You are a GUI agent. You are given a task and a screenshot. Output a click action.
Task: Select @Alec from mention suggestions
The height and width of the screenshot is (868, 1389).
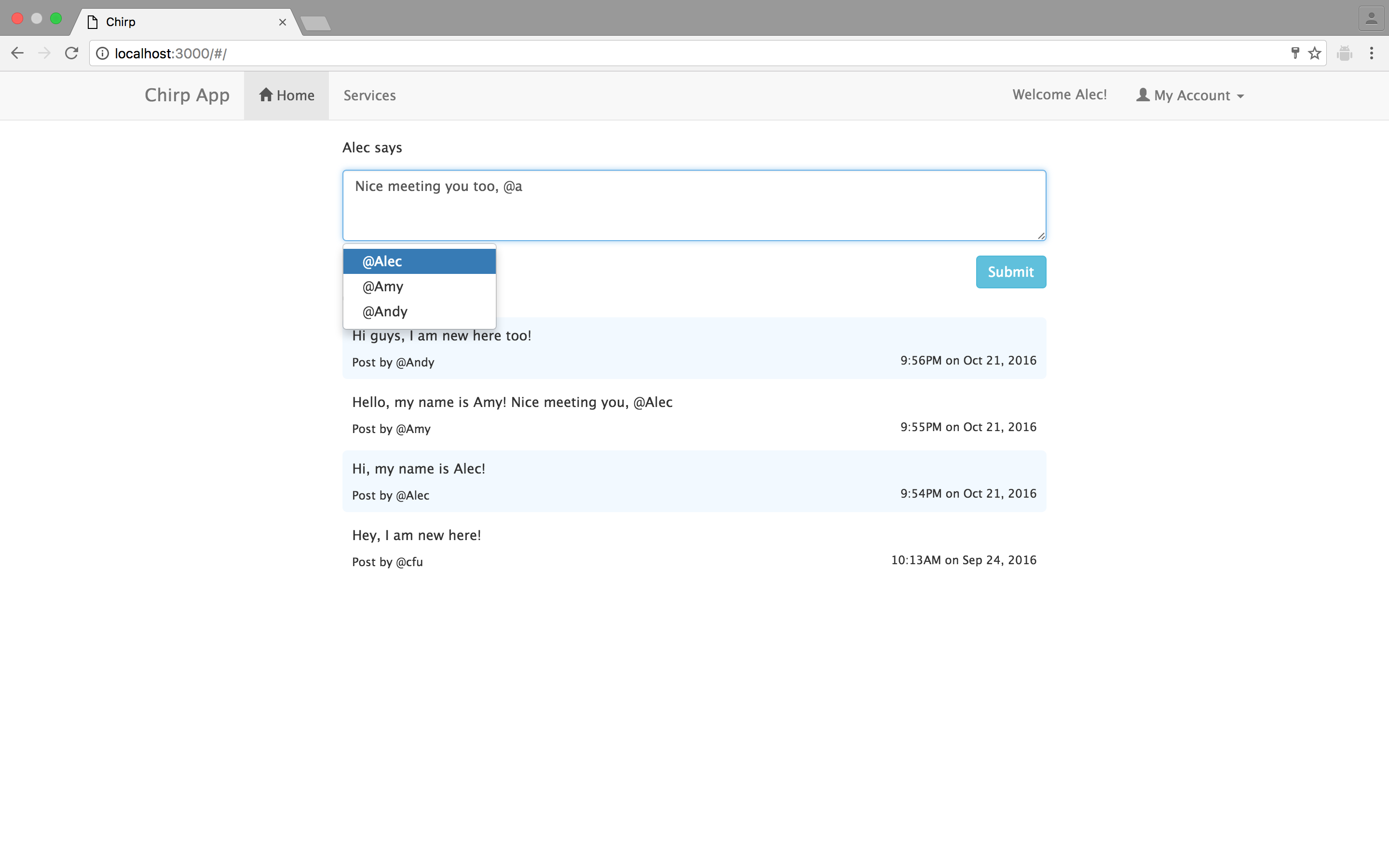click(x=419, y=261)
